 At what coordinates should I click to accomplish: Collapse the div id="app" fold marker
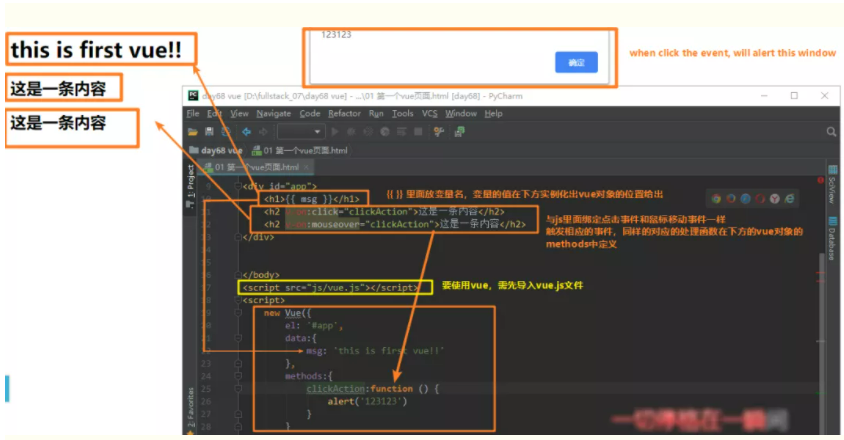238,186
